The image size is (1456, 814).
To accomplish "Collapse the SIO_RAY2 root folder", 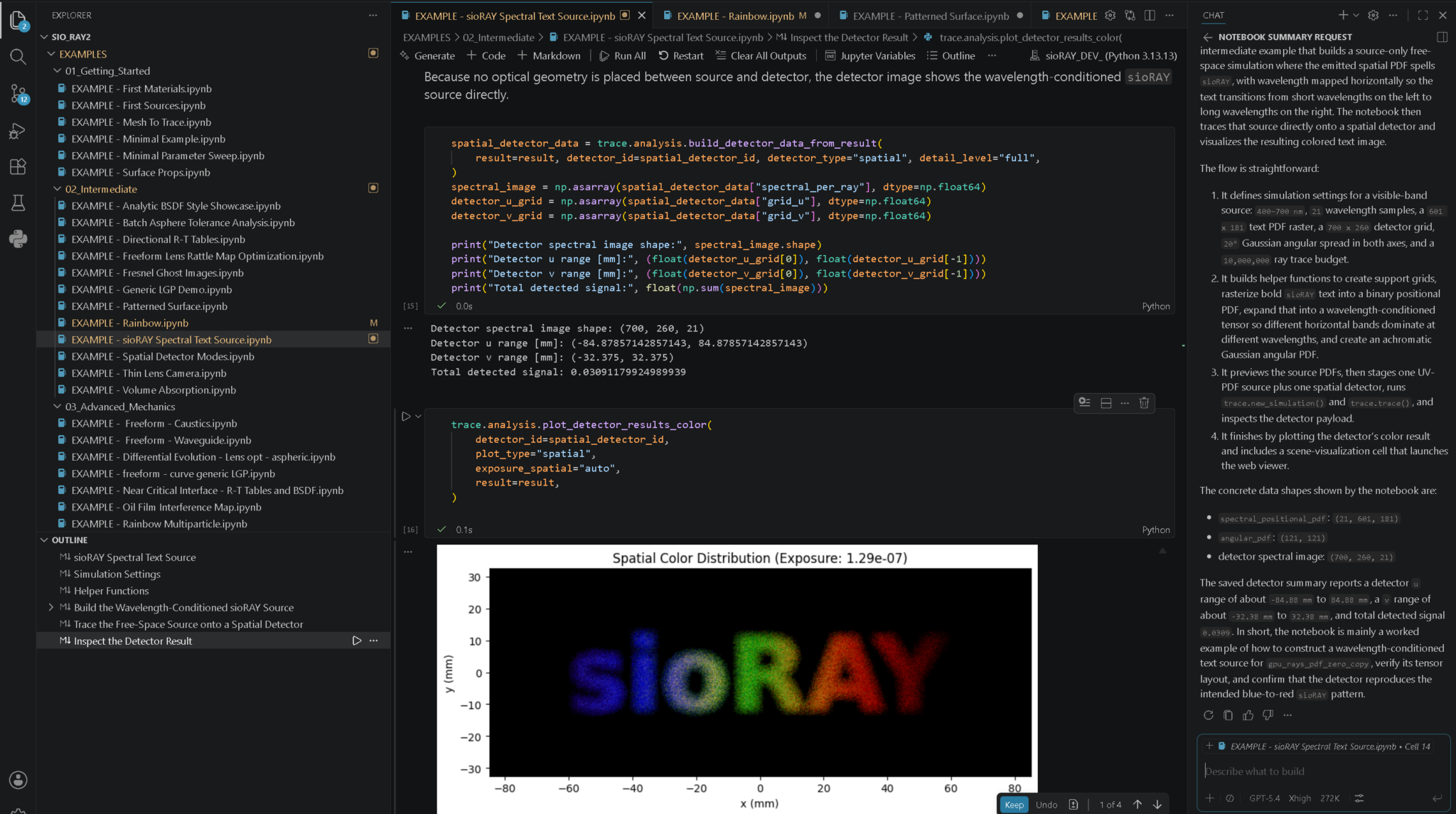I will 44,37.
